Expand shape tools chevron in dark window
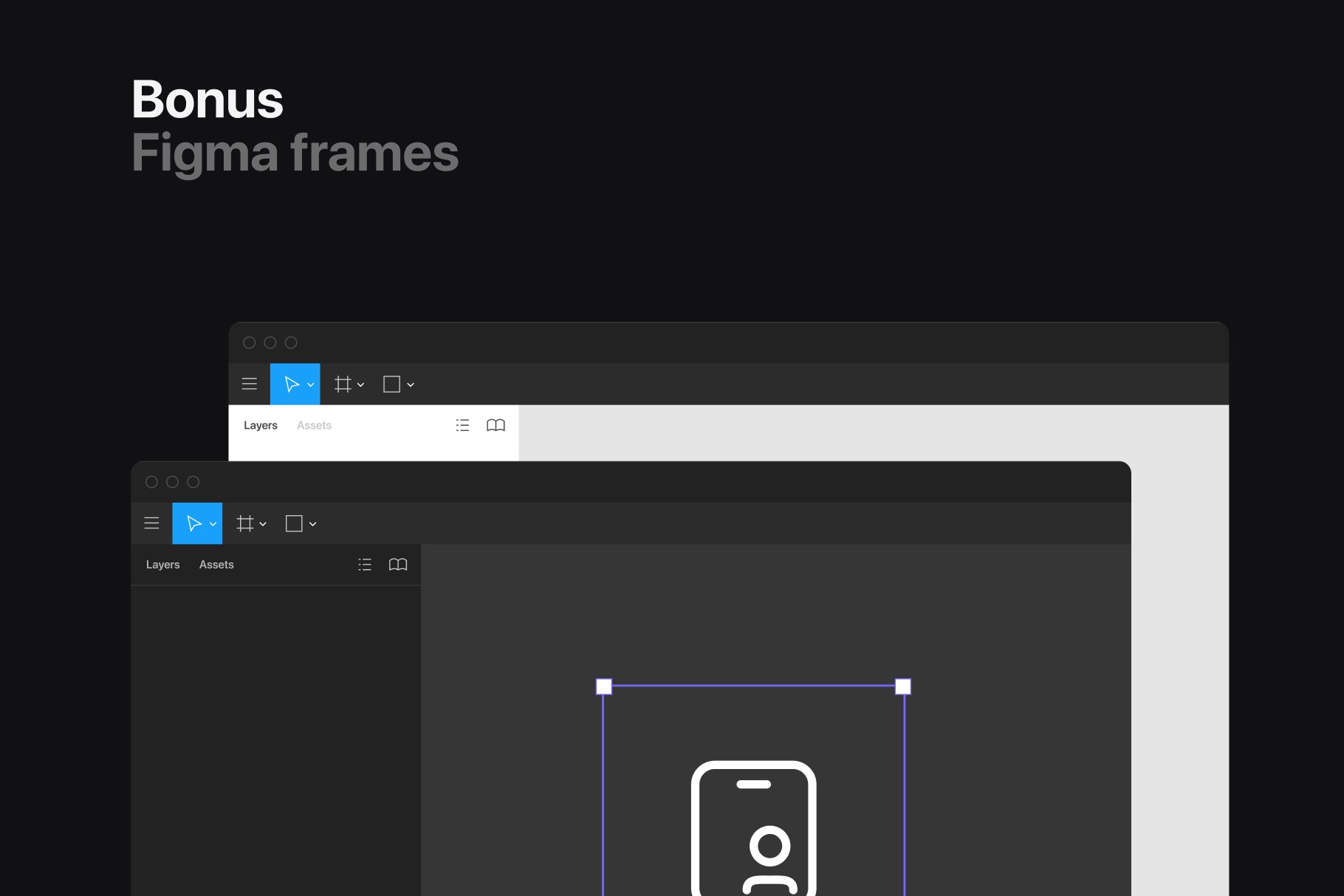The height and width of the screenshot is (896, 1344). pyautogui.click(x=313, y=524)
